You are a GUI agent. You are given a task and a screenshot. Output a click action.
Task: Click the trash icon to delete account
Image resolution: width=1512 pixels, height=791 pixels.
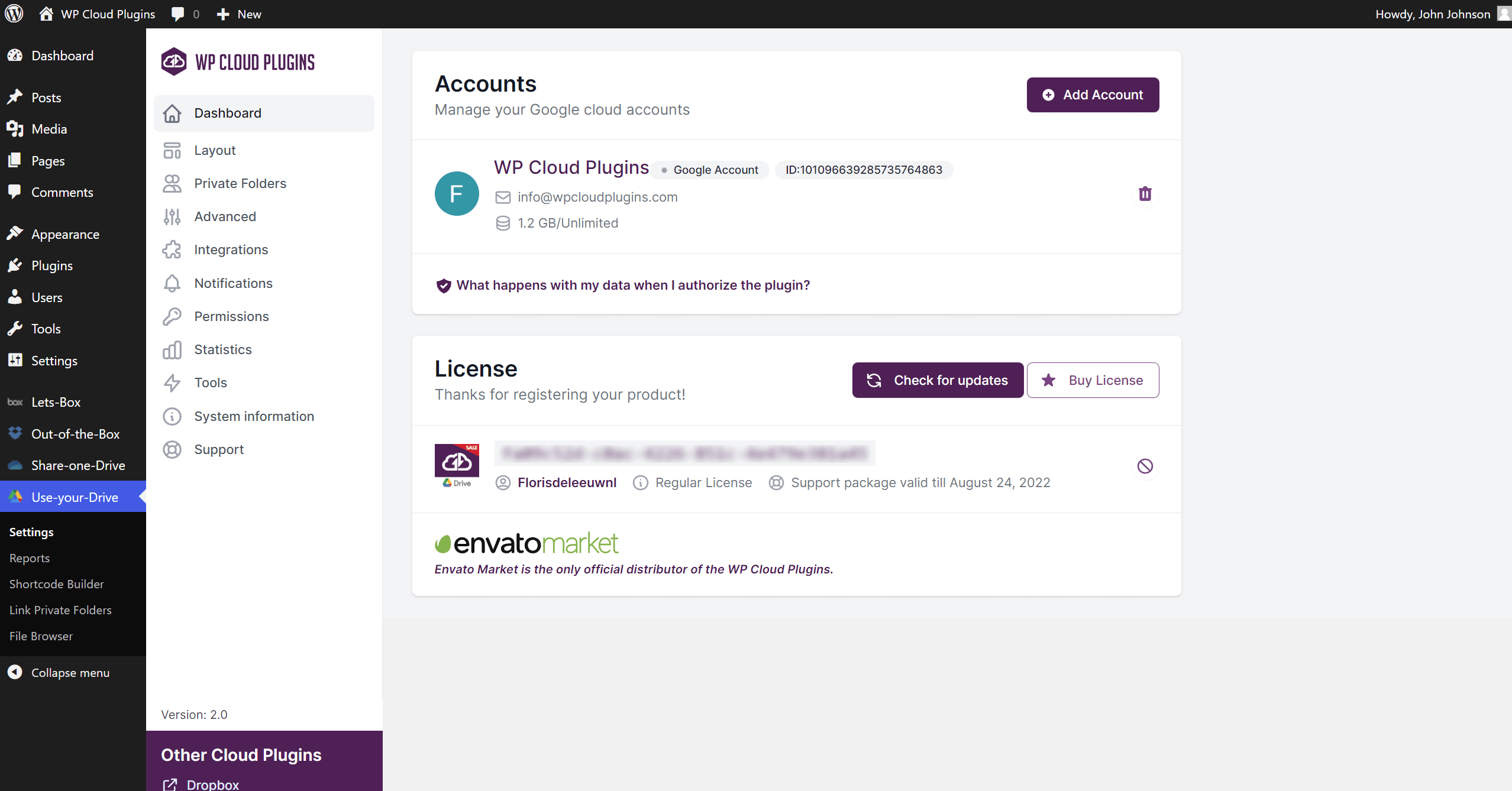point(1145,194)
